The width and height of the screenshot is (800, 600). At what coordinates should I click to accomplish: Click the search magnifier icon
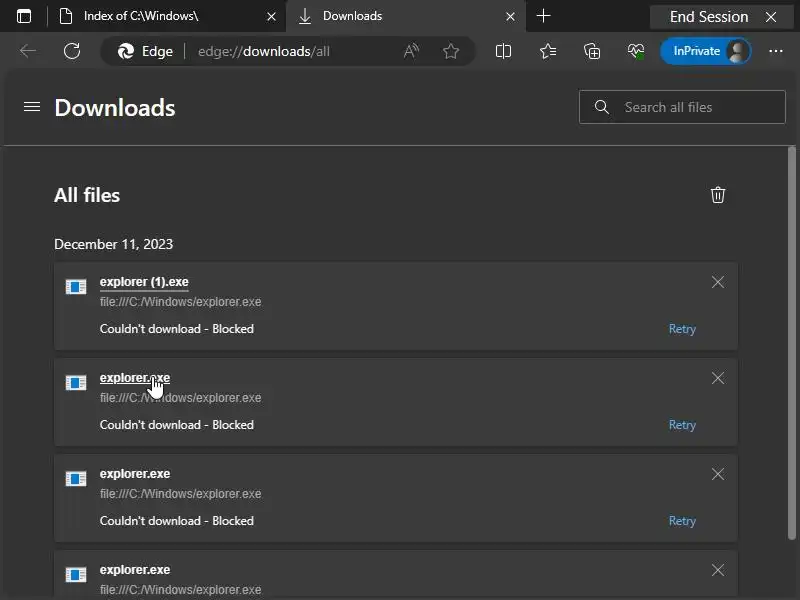point(602,107)
